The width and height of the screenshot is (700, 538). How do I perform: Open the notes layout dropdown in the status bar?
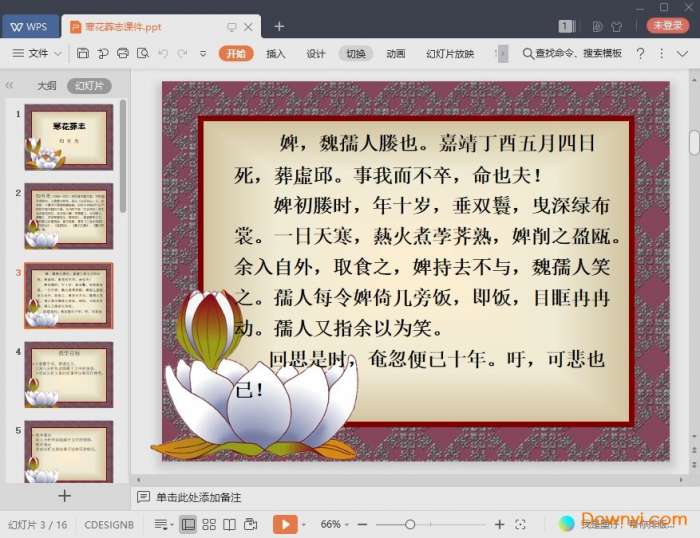click(x=163, y=525)
